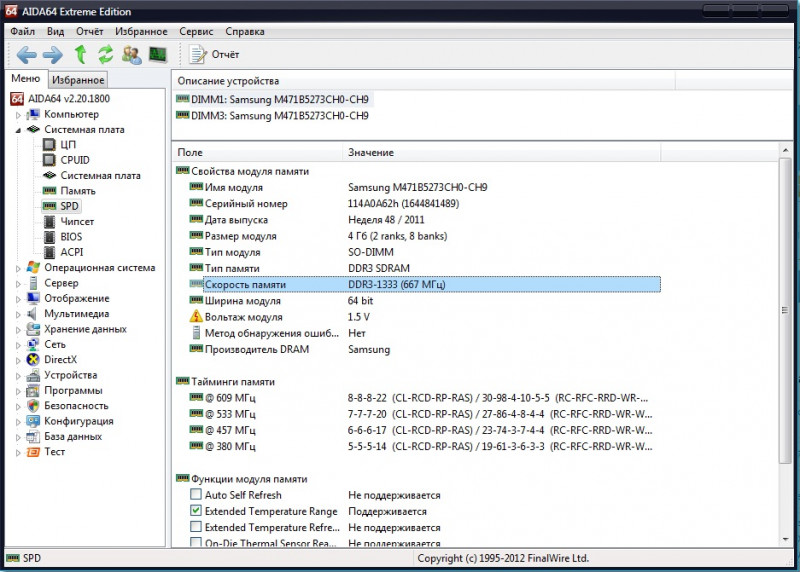
Task: Open the Сервис menu
Action: (196, 32)
